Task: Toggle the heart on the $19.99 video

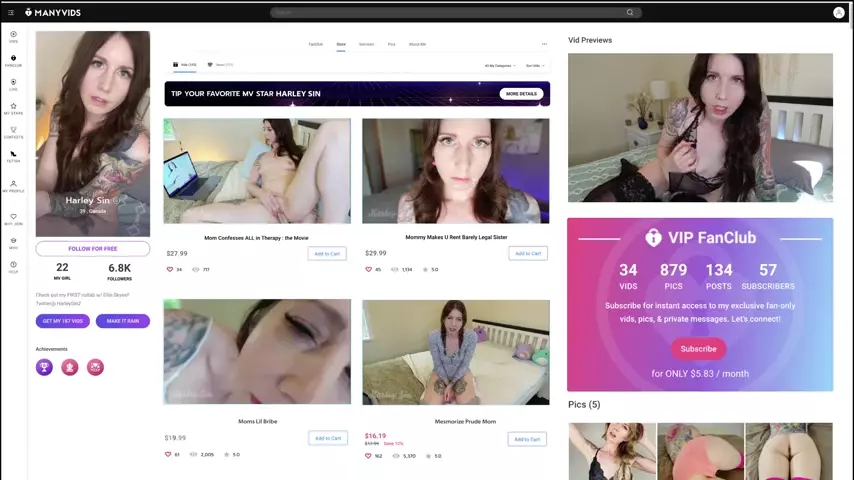Action: point(170,454)
